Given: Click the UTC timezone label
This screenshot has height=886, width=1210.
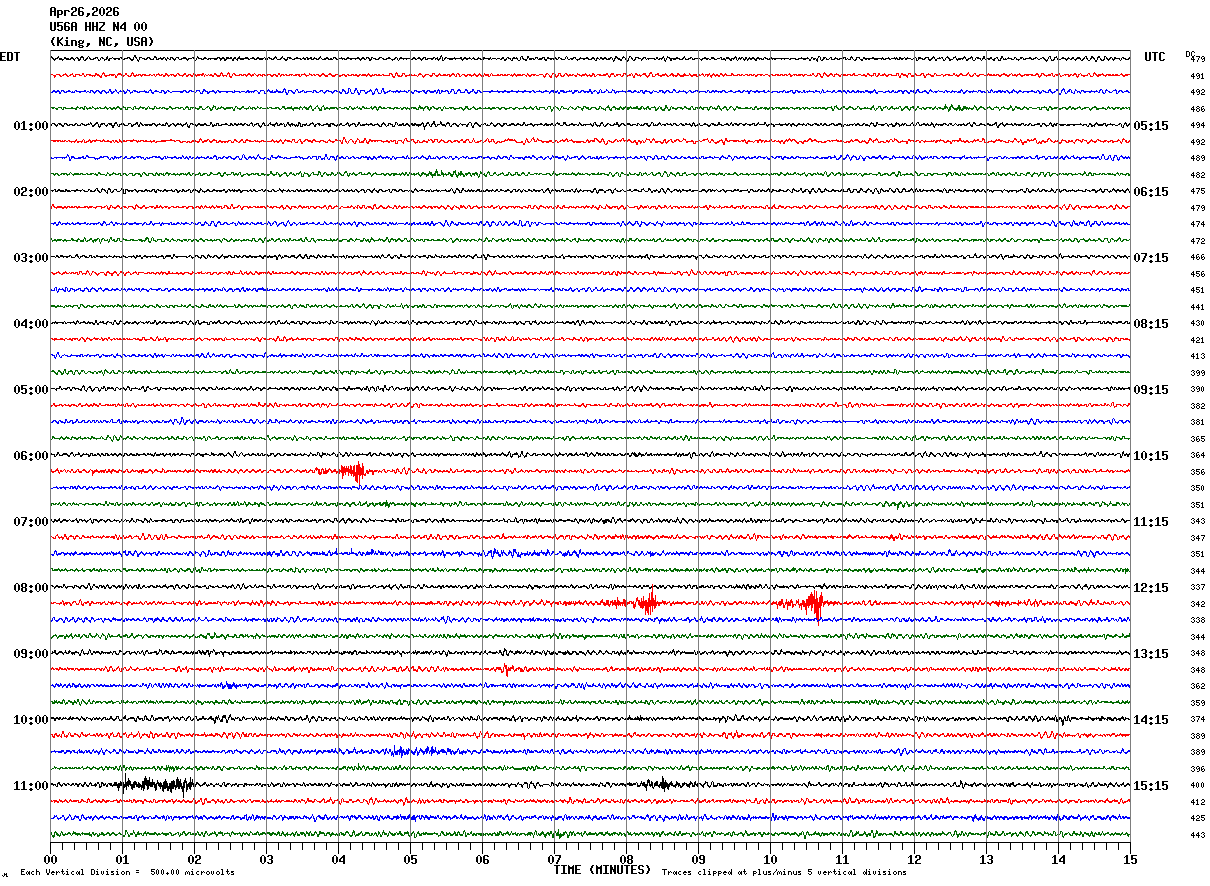Looking at the screenshot, I should [x=1155, y=57].
